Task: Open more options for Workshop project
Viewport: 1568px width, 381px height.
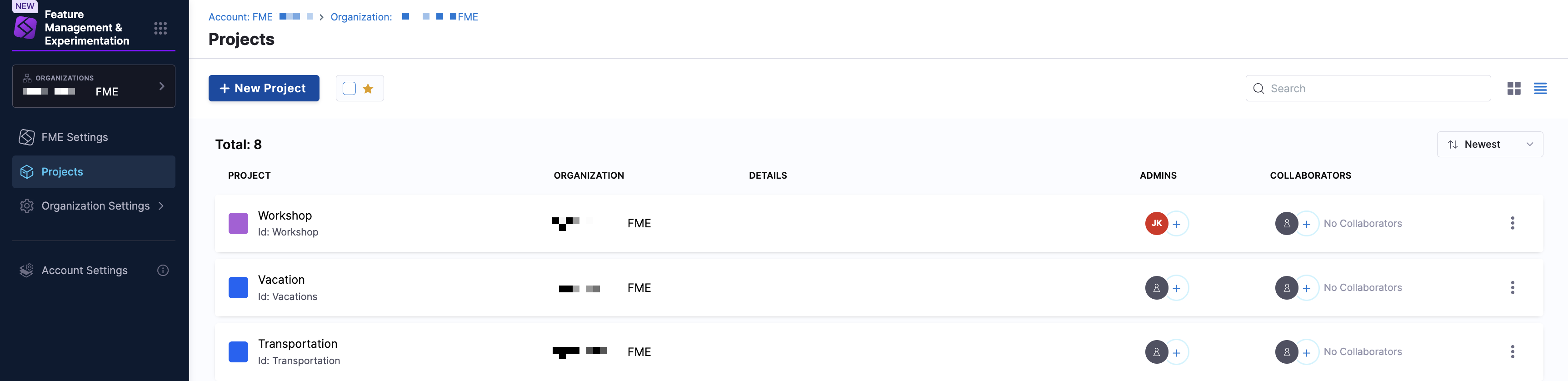Action: (x=1512, y=223)
